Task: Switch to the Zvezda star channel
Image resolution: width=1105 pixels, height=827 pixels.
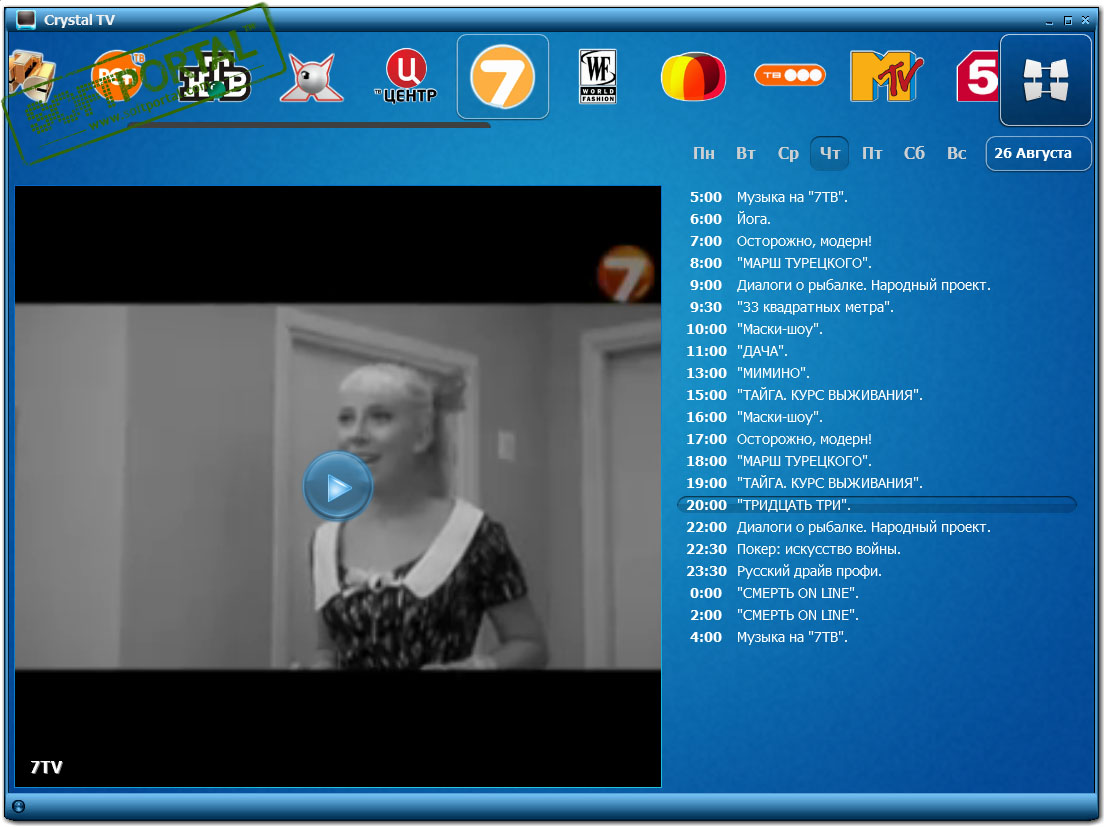Action: tap(311, 77)
